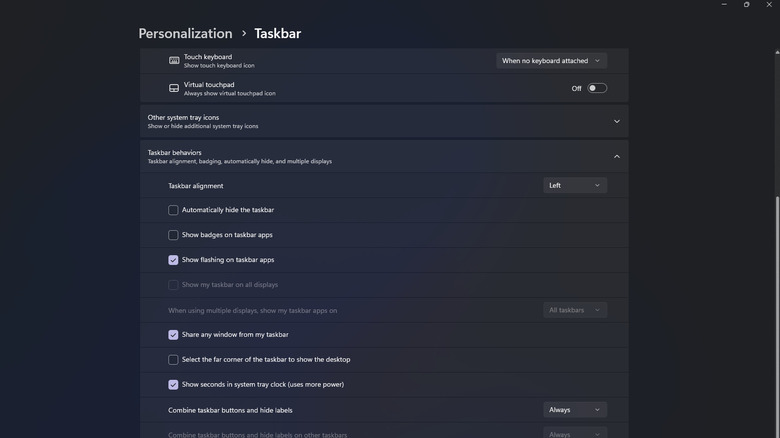Close the Settings window
The image size is (780, 438).
769,5
